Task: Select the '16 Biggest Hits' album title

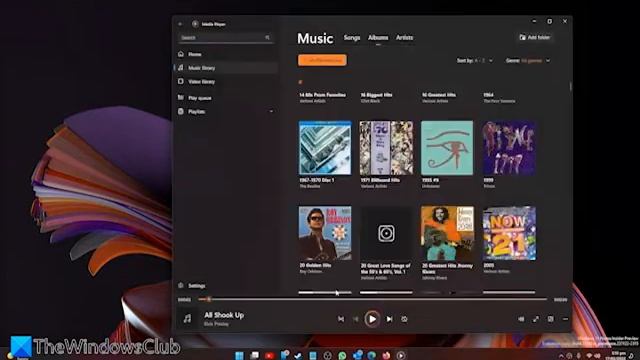Action: (x=376, y=95)
